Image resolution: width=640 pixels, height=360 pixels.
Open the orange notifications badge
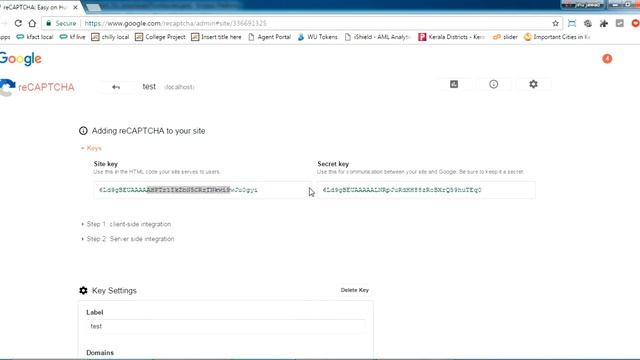[x=607, y=59]
